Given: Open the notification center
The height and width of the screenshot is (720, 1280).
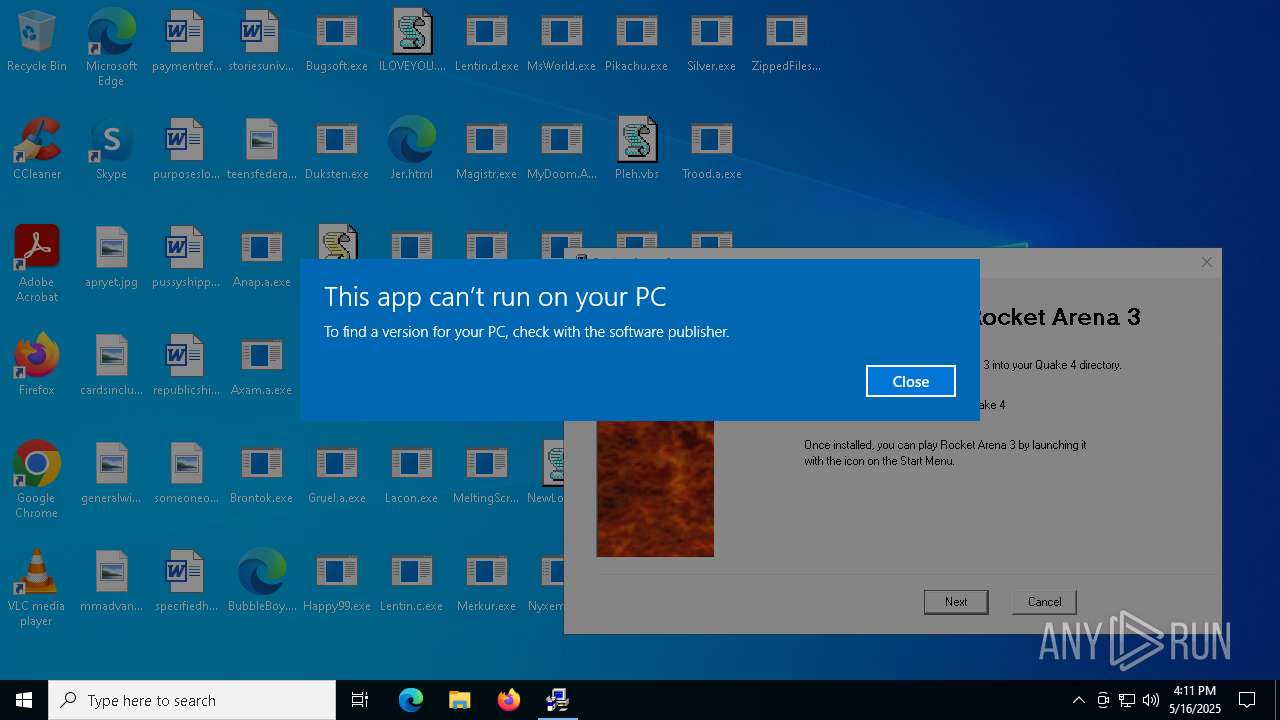Looking at the screenshot, I should [x=1247, y=700].
